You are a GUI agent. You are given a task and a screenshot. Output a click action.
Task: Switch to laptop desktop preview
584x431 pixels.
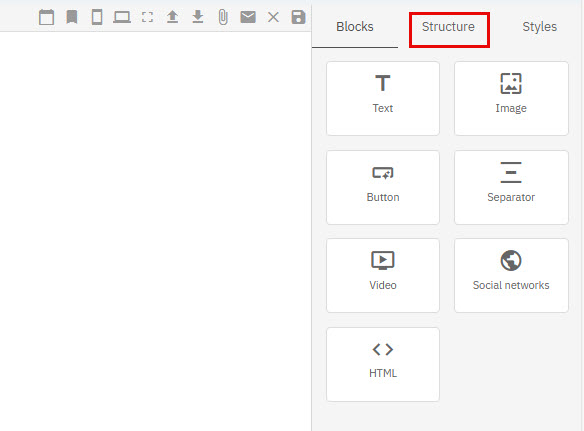pos(122,17)
